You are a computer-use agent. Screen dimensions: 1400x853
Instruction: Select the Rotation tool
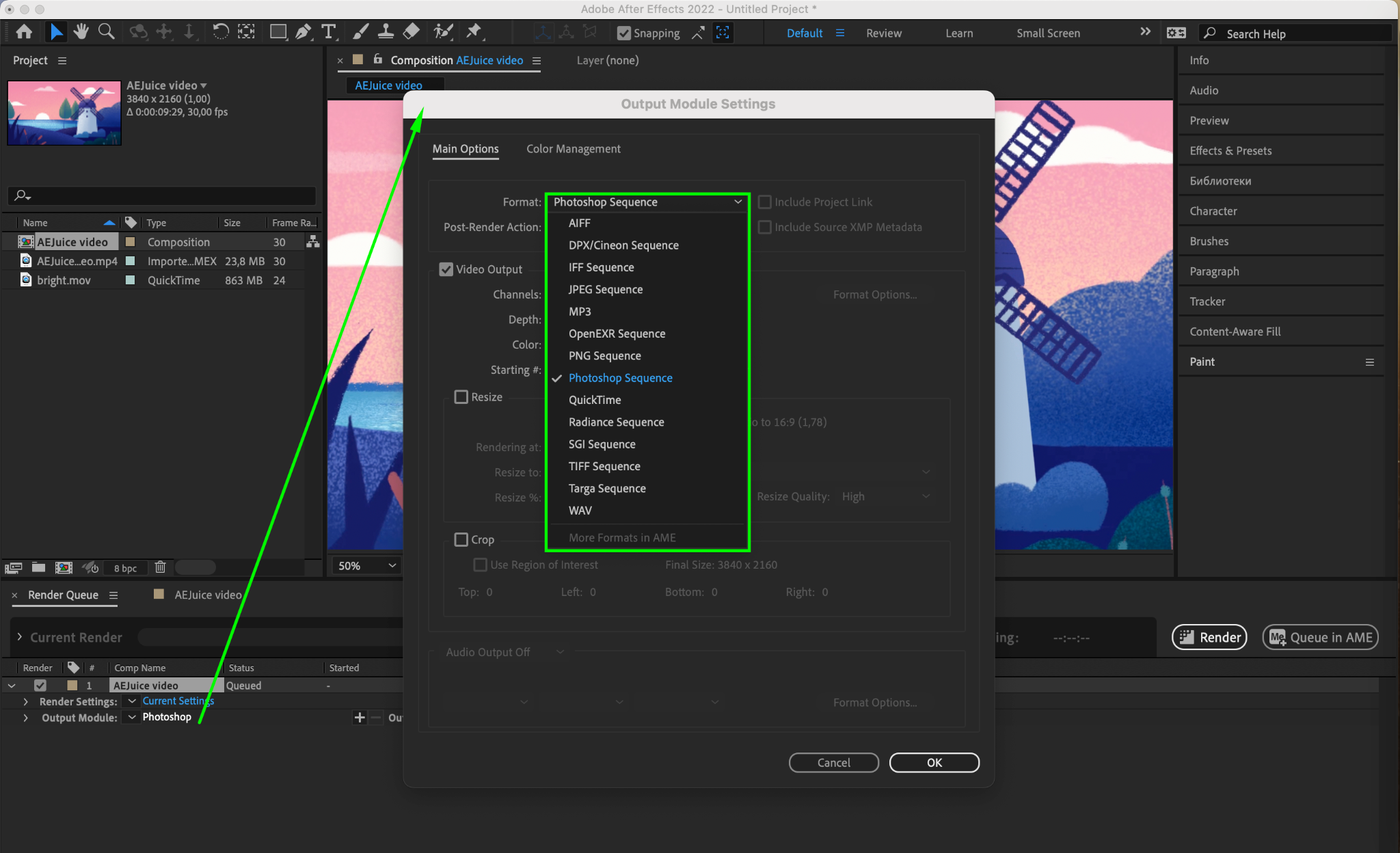tap(220, 32)
